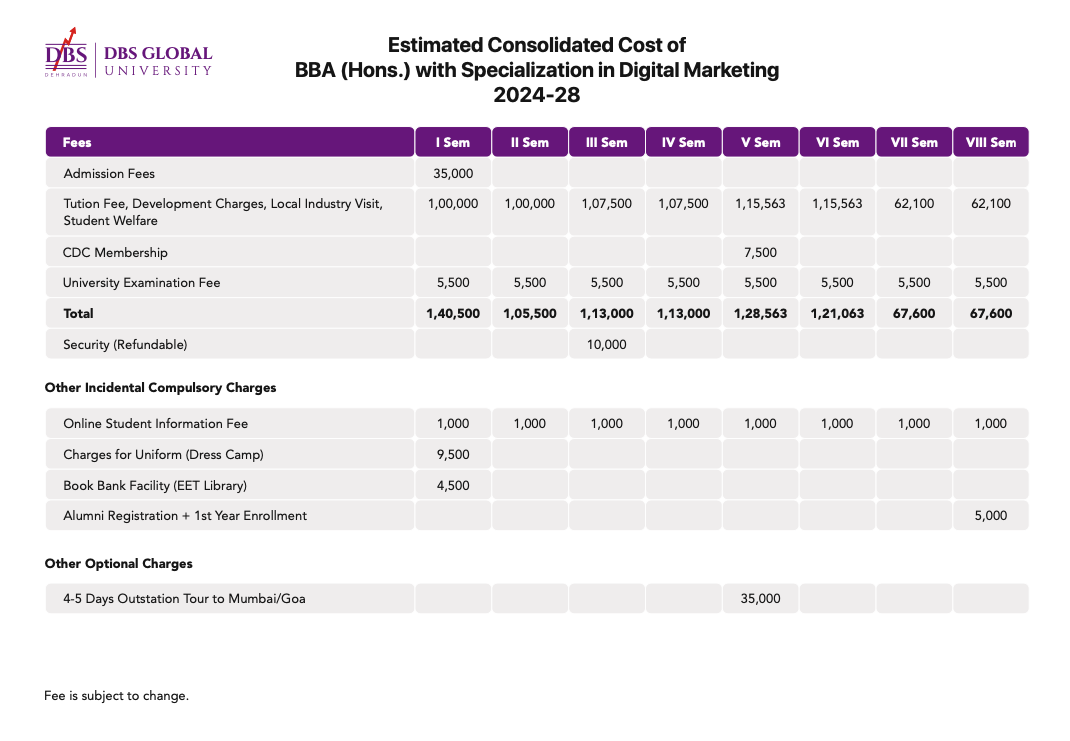The height and width of the screenshot is (741, 1070).
Task: Click 'Other Incidental Compulsory Charges' heading
Action: point(160,388)
